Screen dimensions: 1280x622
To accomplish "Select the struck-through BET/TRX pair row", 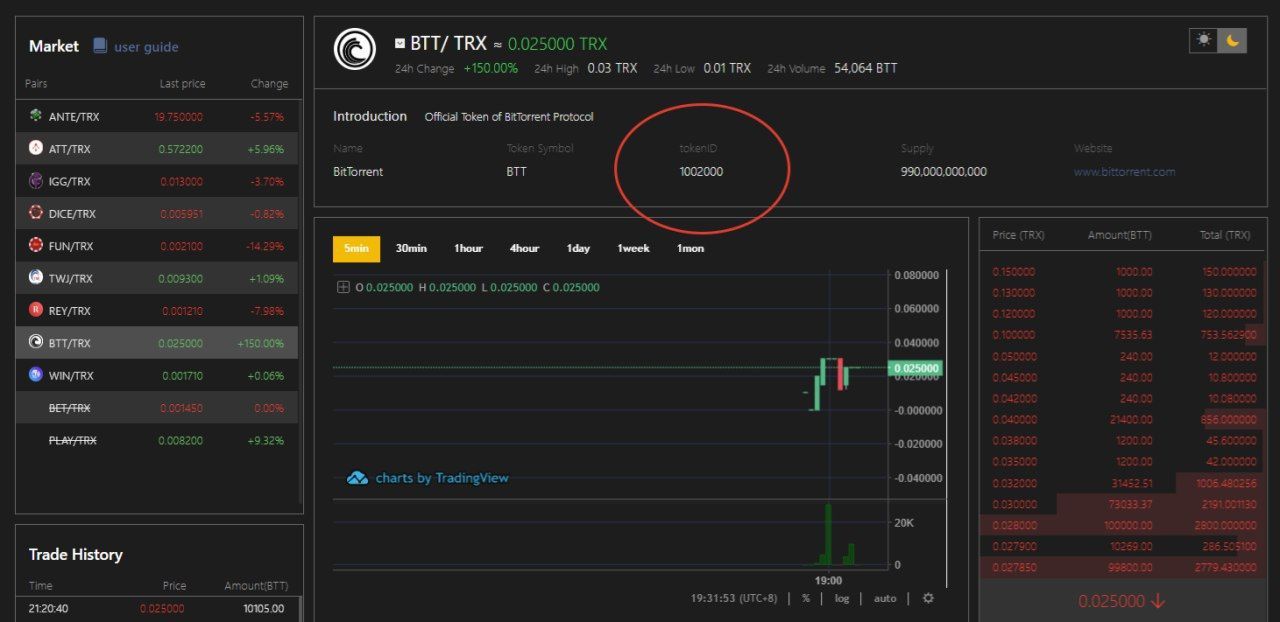I will pyautogui.click(x=157, y=408).
